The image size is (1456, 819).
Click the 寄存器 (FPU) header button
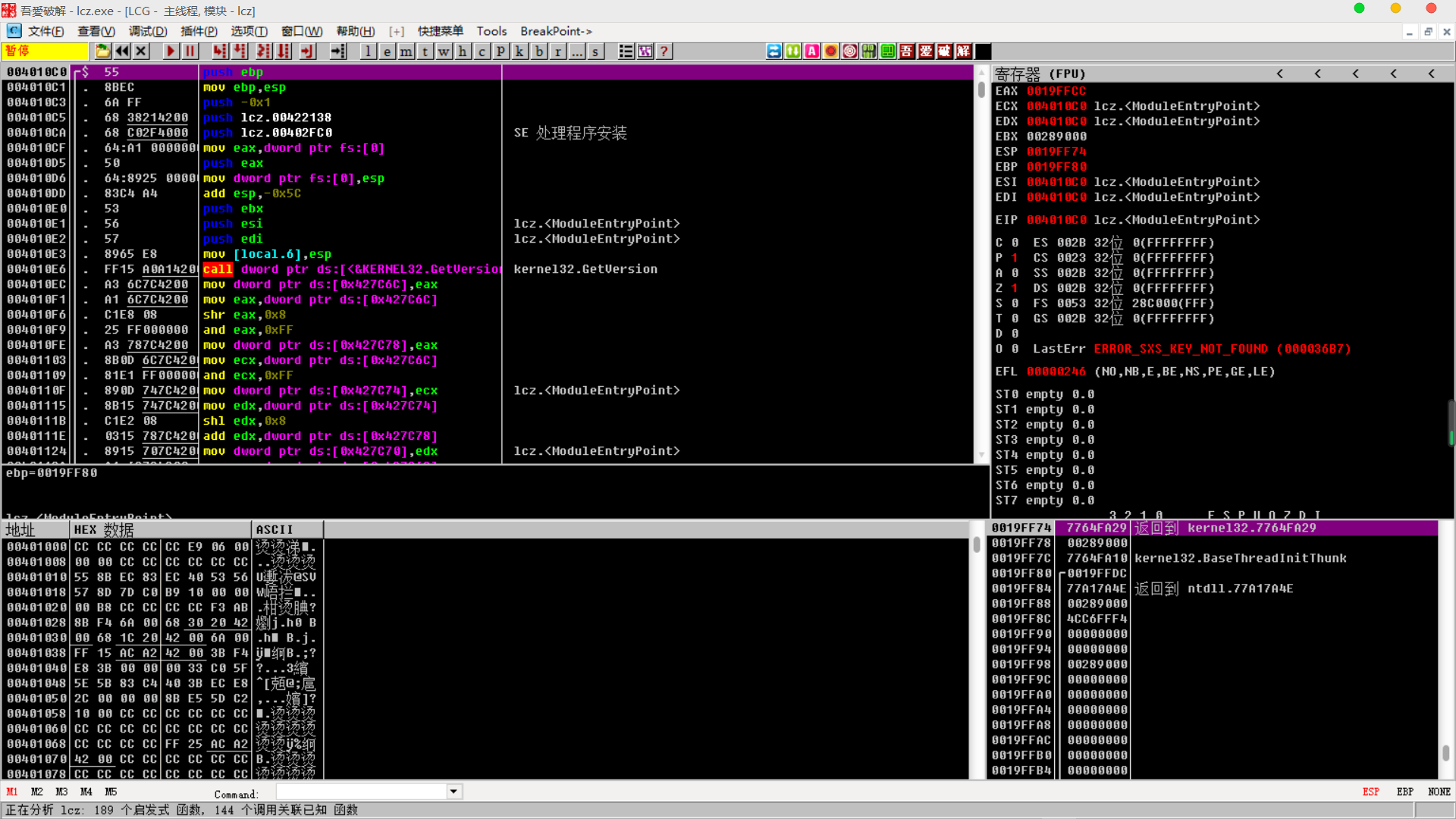click(1040, 74)
